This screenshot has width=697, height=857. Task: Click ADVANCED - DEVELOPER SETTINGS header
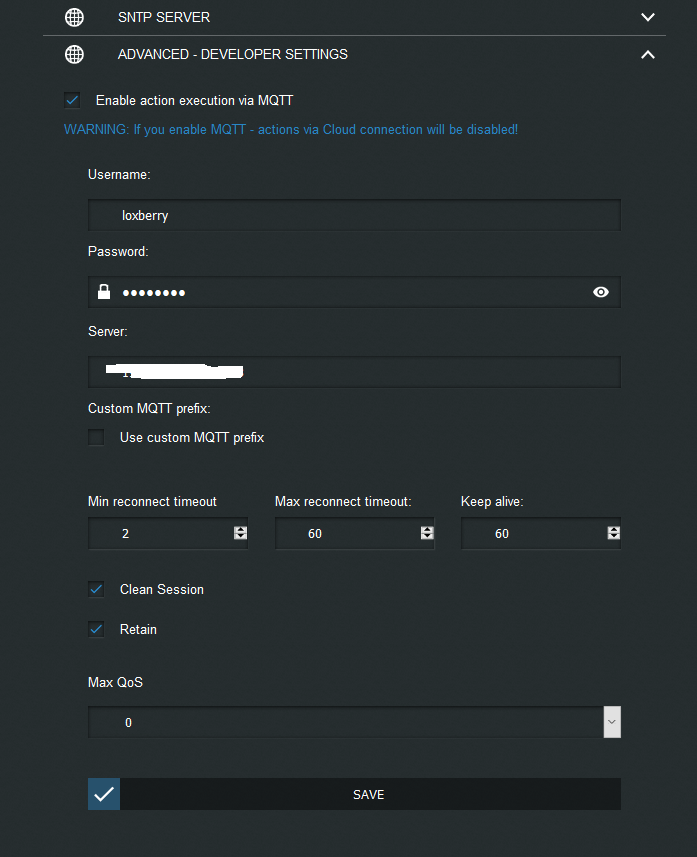[233, 54]
